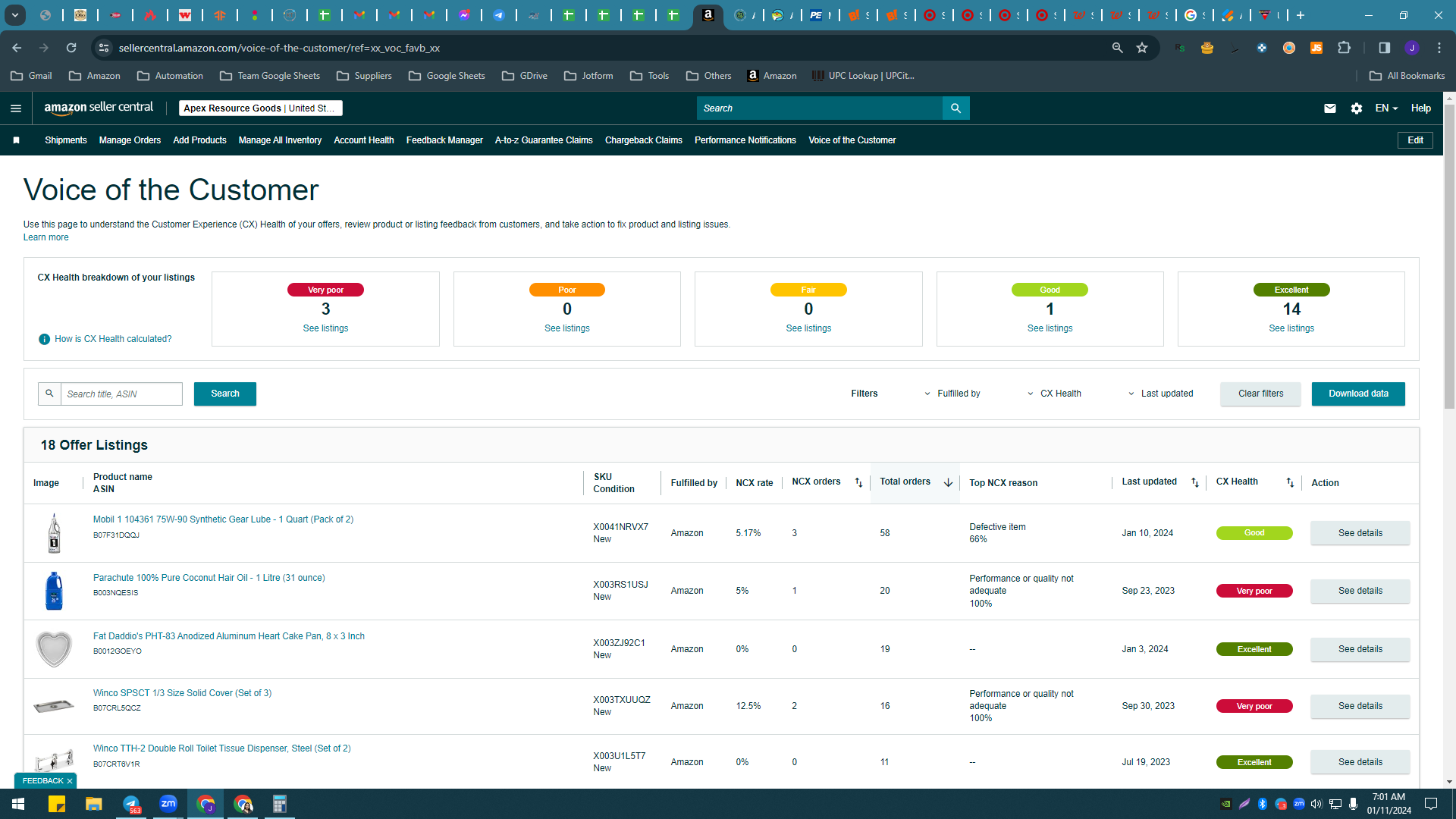Image resolution: width=1456 pixels, height=819 pixels.
Task: Open Telegram from the taskbar
Action: [x=131, y=804]
